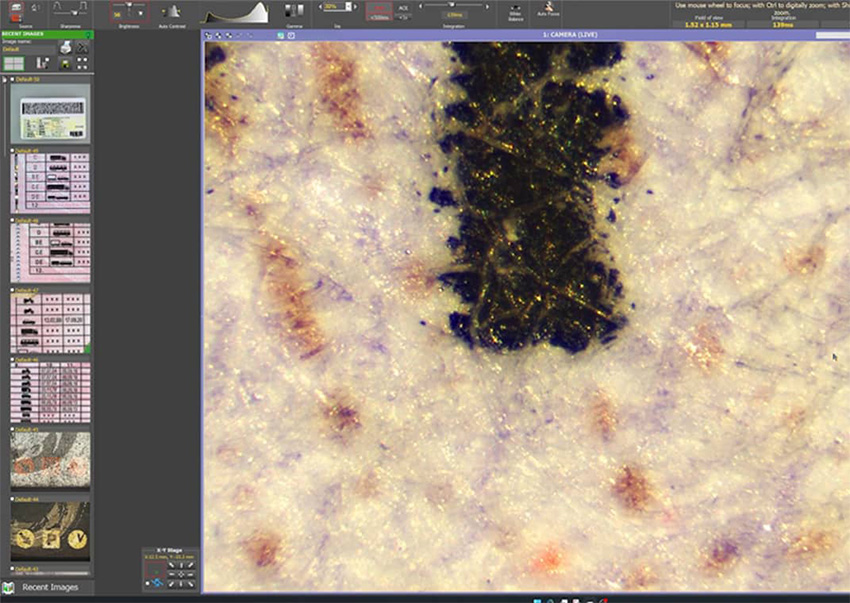
Task: Increase Integration with right arrow
Action: point(487,7)
